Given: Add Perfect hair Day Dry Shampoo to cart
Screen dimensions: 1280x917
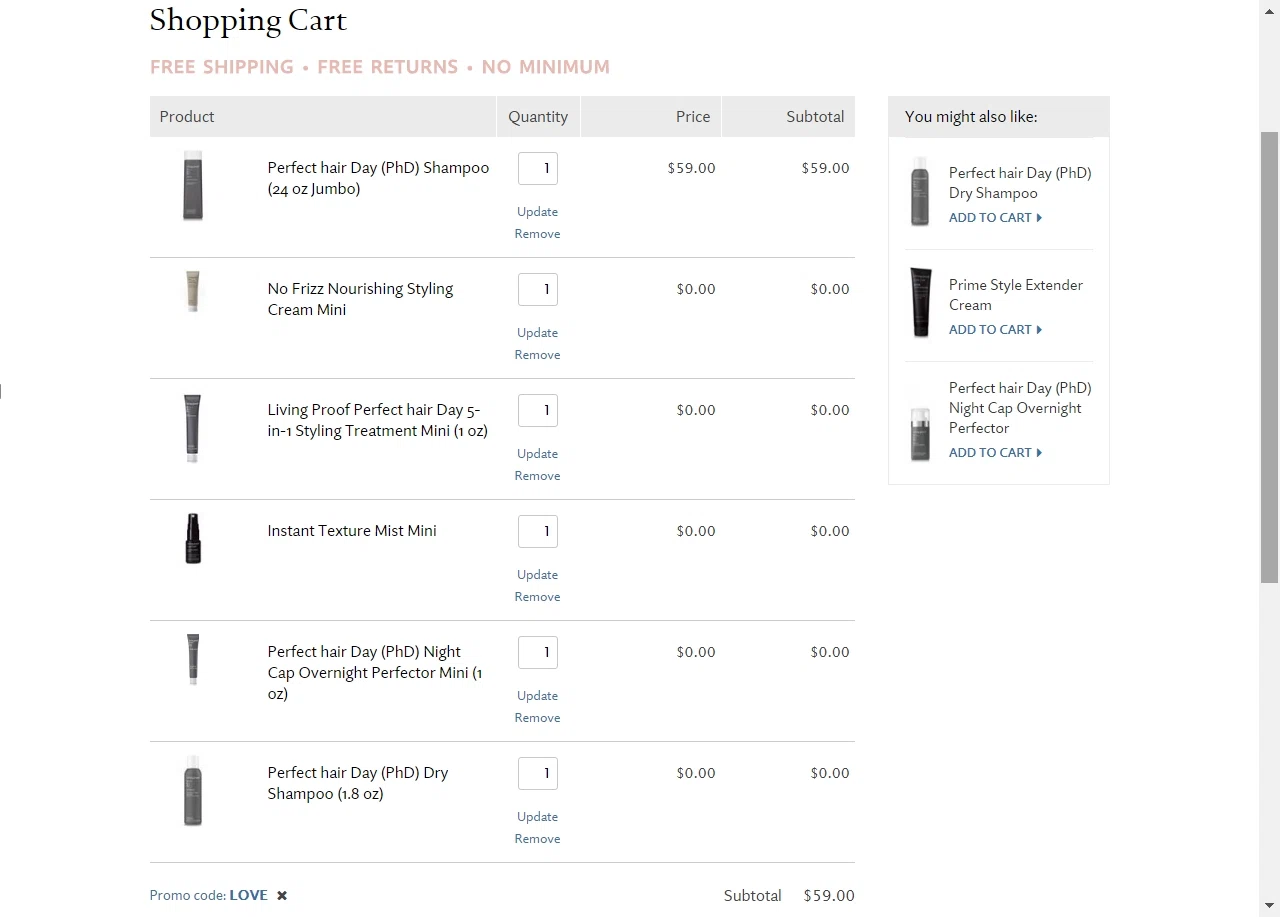Looking at the screenshot, I should tap(995, 218).
